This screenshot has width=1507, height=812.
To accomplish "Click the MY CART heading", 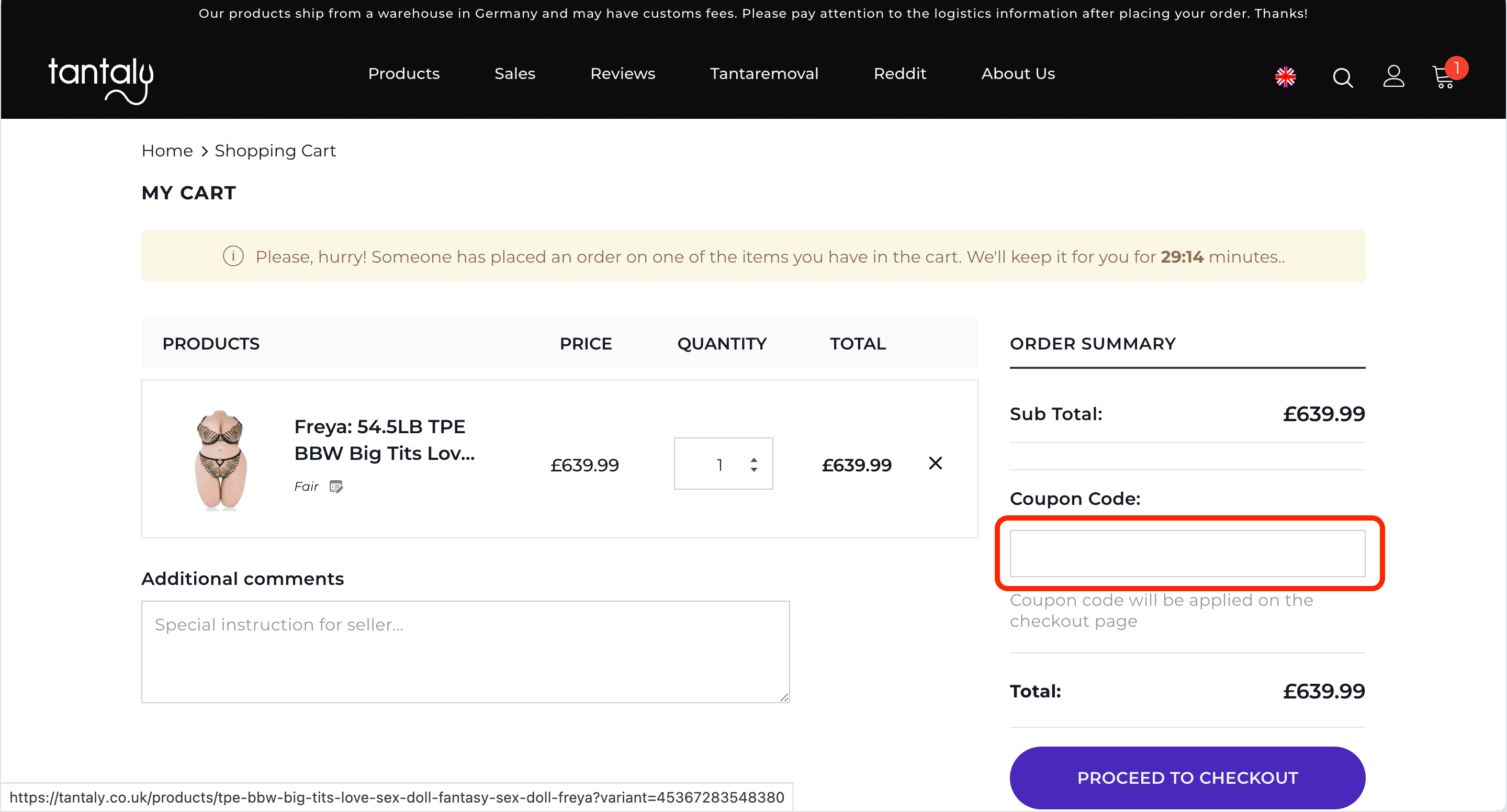I will tap(188, 193).
